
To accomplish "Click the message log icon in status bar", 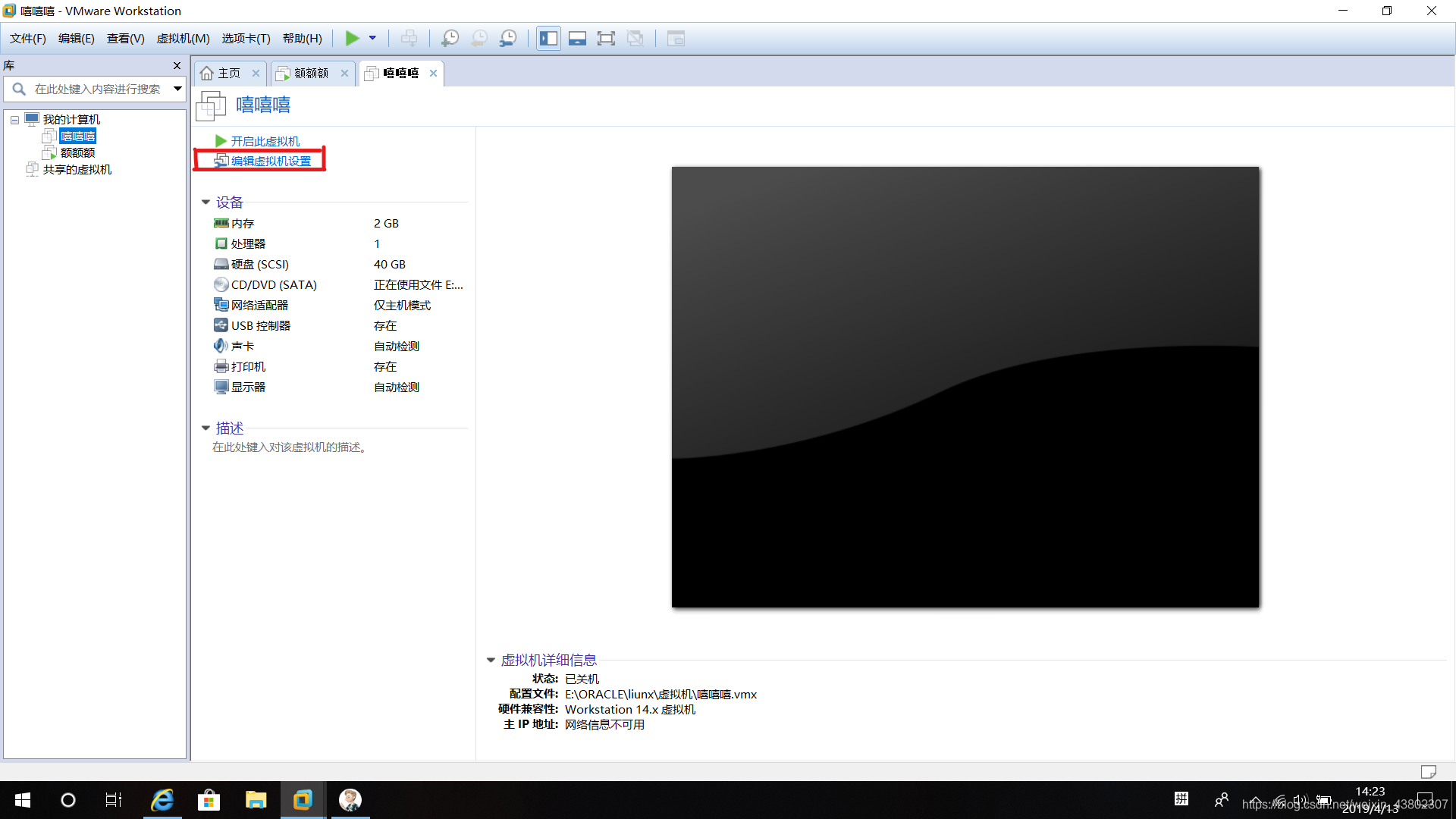I will [x=1429, y=772].
